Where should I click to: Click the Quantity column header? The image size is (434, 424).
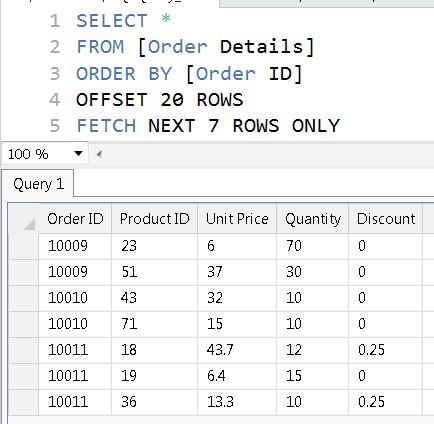pyautogui.click(x=313, y=219)
